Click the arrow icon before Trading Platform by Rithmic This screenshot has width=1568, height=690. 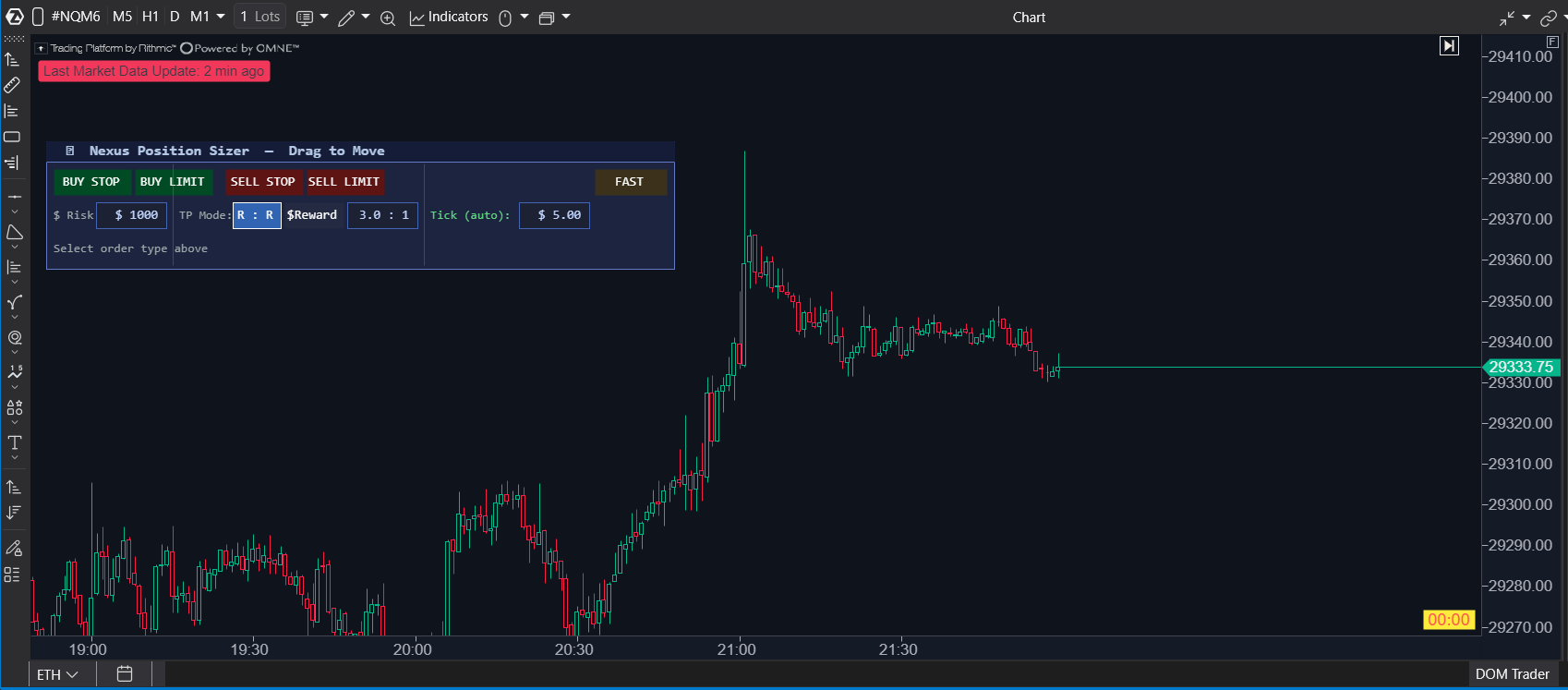(41, 48)
